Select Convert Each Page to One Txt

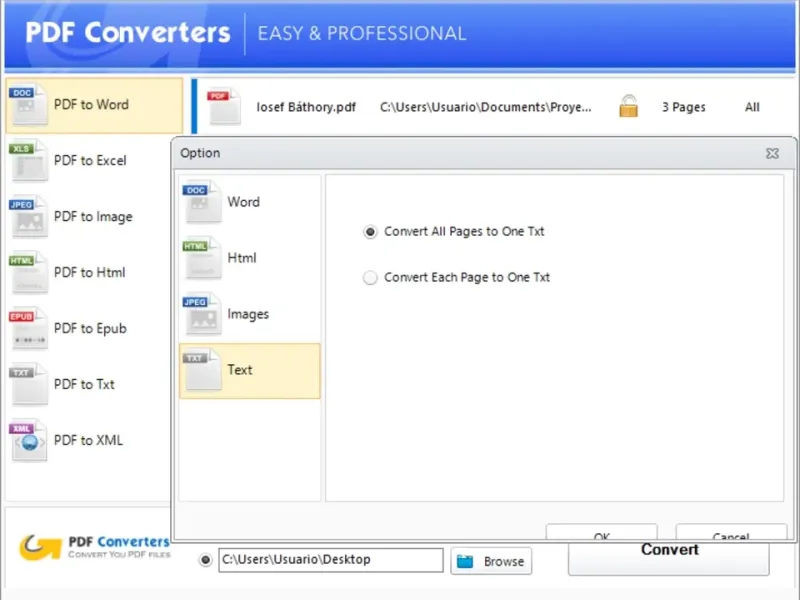coord(370,278)
